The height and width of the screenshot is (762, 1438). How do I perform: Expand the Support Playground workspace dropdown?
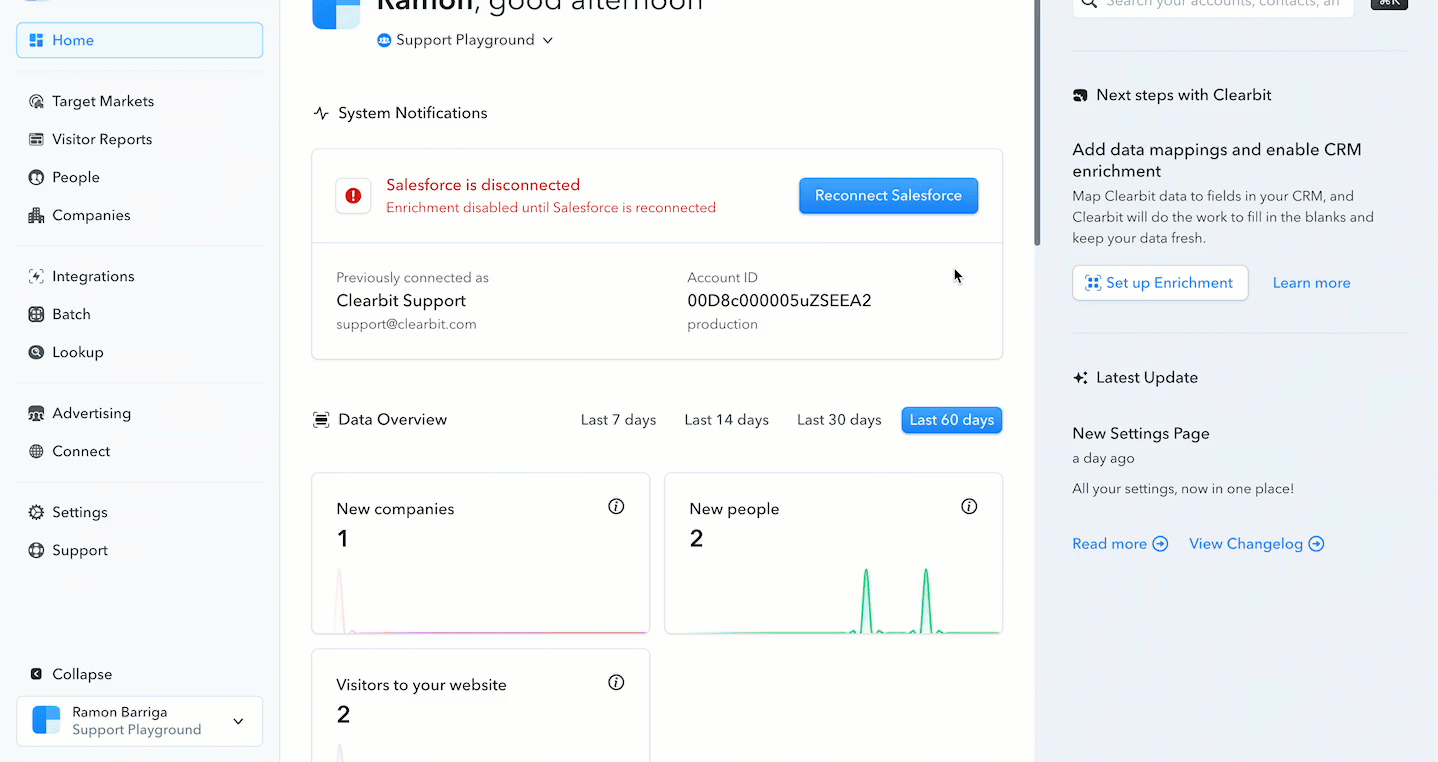(465, 40)
